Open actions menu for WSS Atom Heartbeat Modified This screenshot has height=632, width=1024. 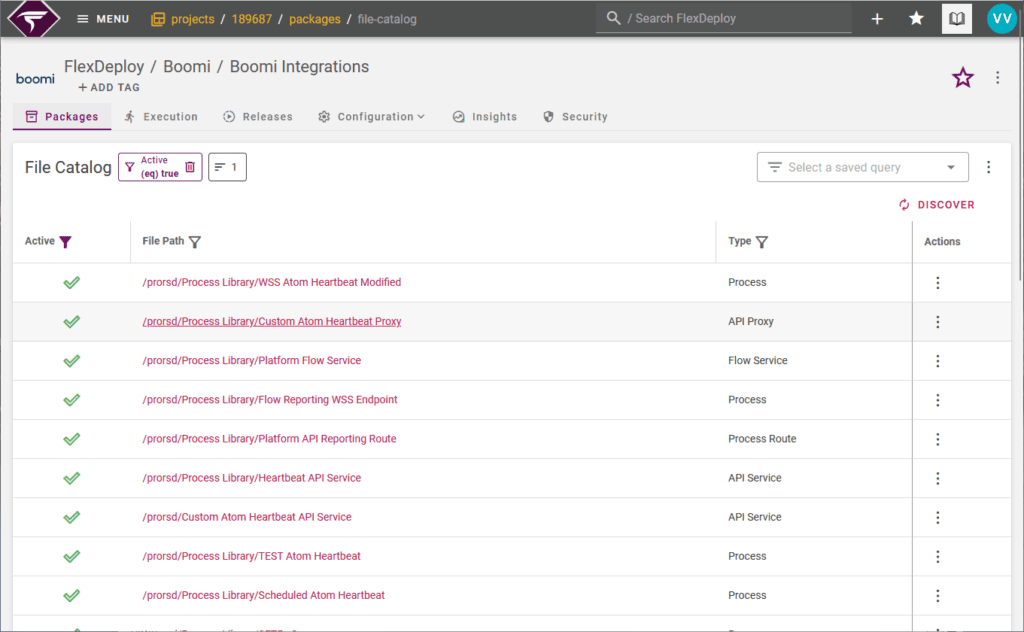click(938, 283)
